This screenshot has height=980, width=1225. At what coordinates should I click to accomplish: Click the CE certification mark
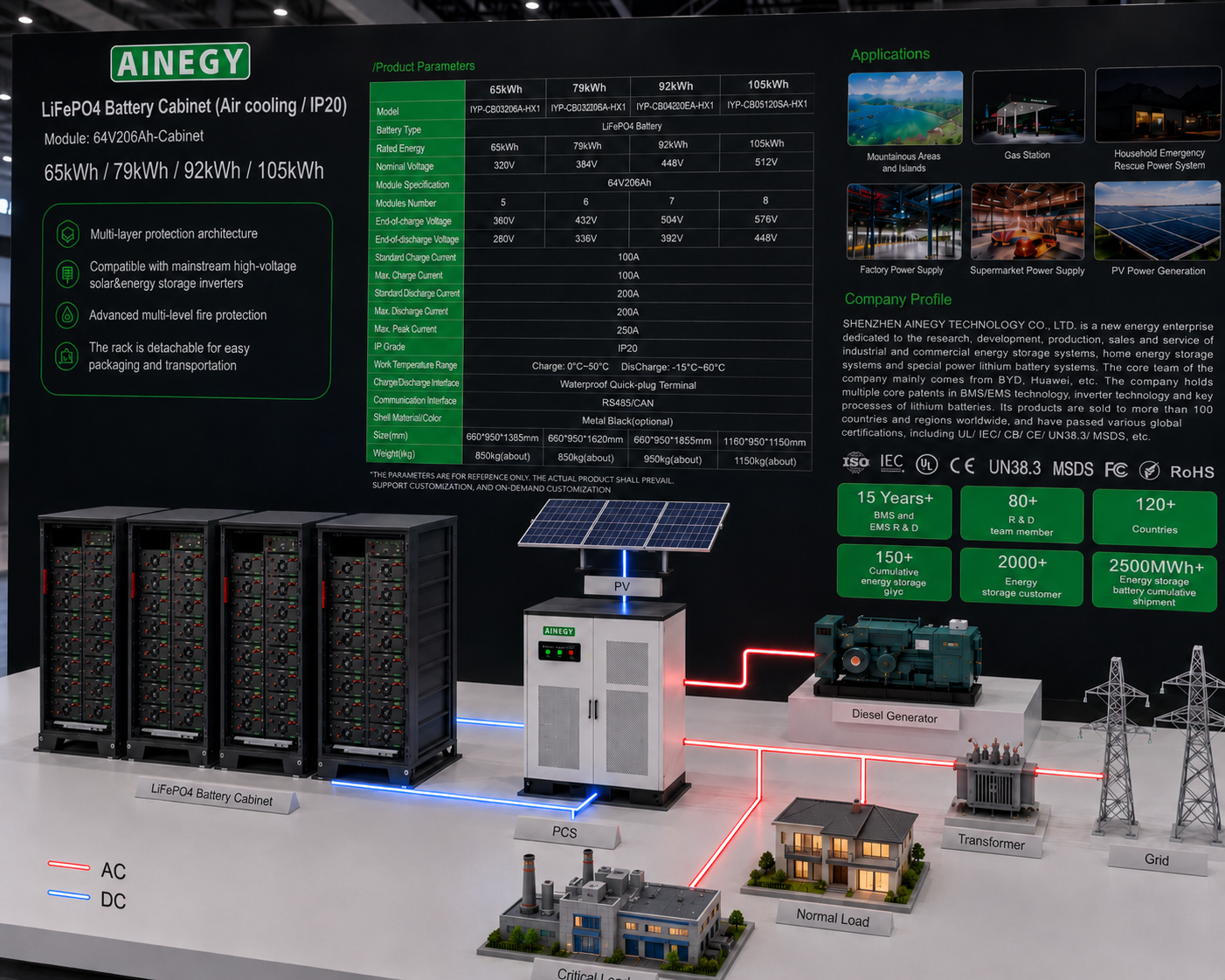(962, 466)
